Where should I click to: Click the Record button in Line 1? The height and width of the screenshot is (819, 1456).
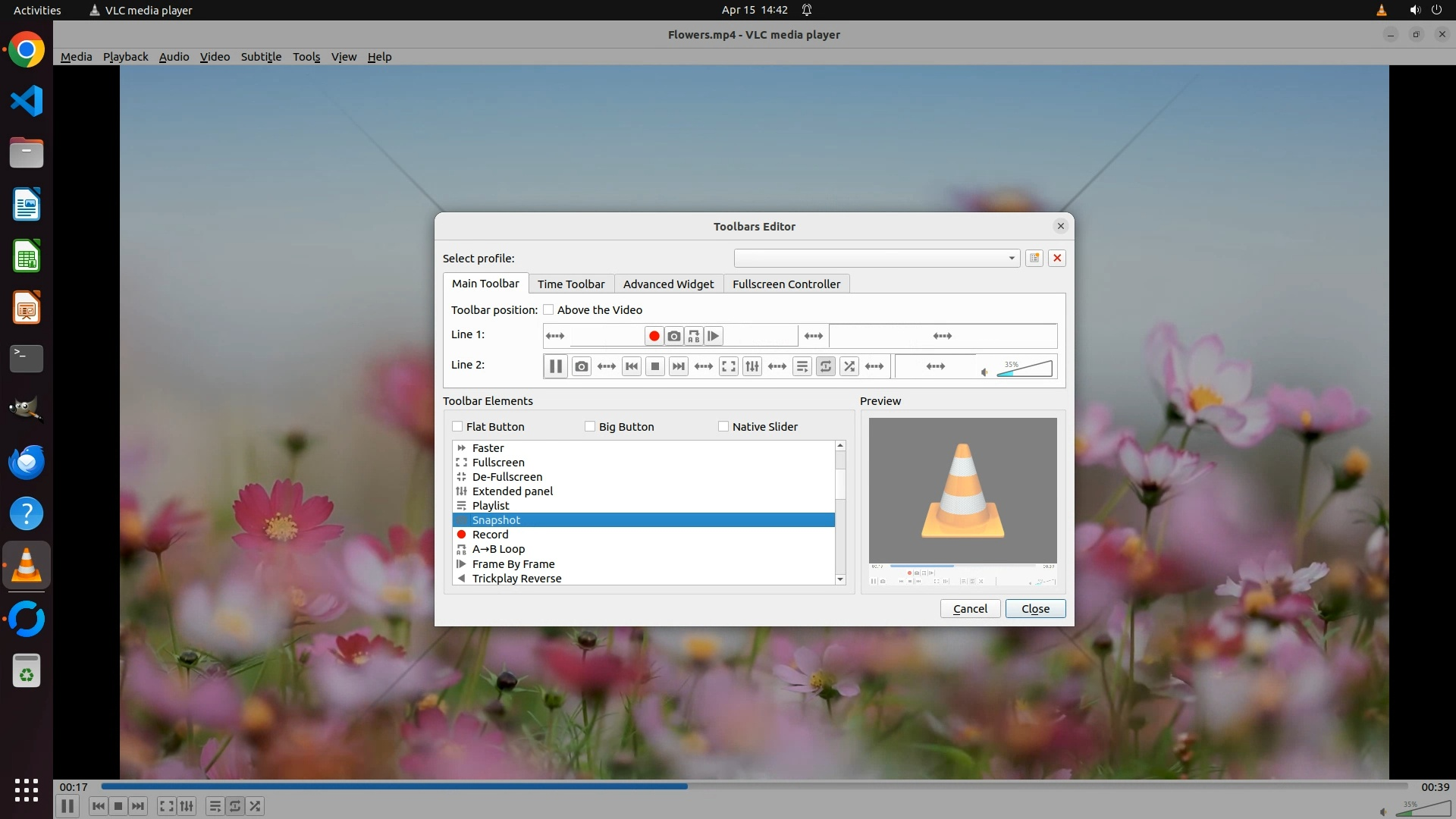pyautogui.click(x=654, y=336)
